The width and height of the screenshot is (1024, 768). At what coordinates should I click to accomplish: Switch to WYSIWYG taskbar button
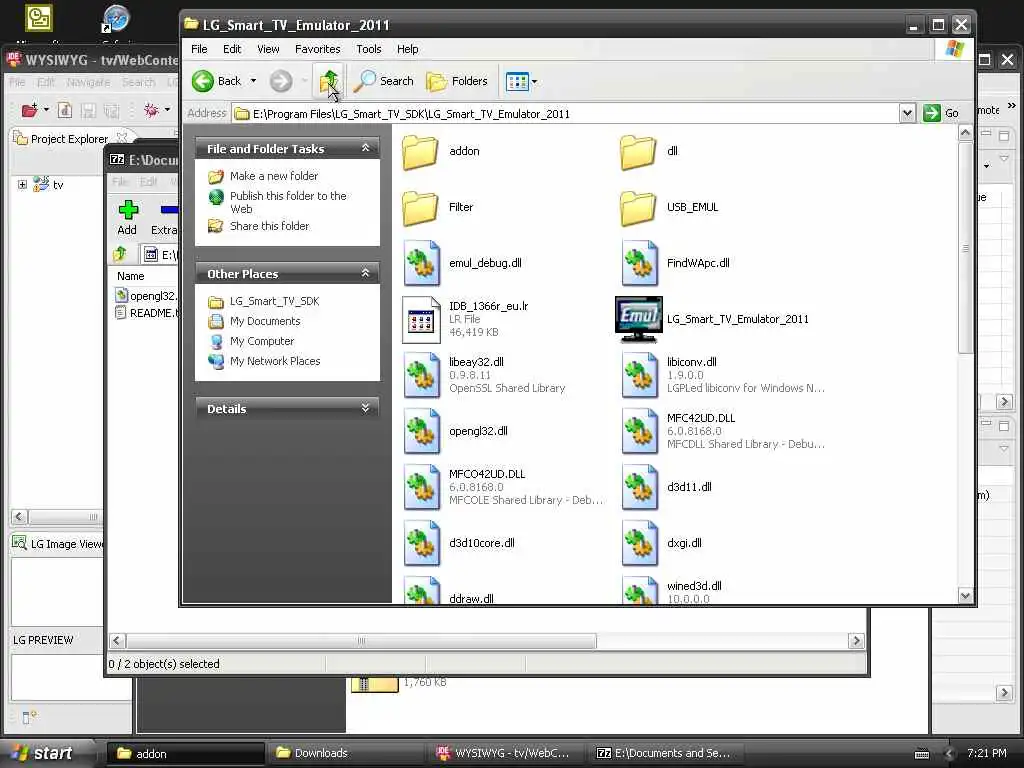click(x=506, y=754)
